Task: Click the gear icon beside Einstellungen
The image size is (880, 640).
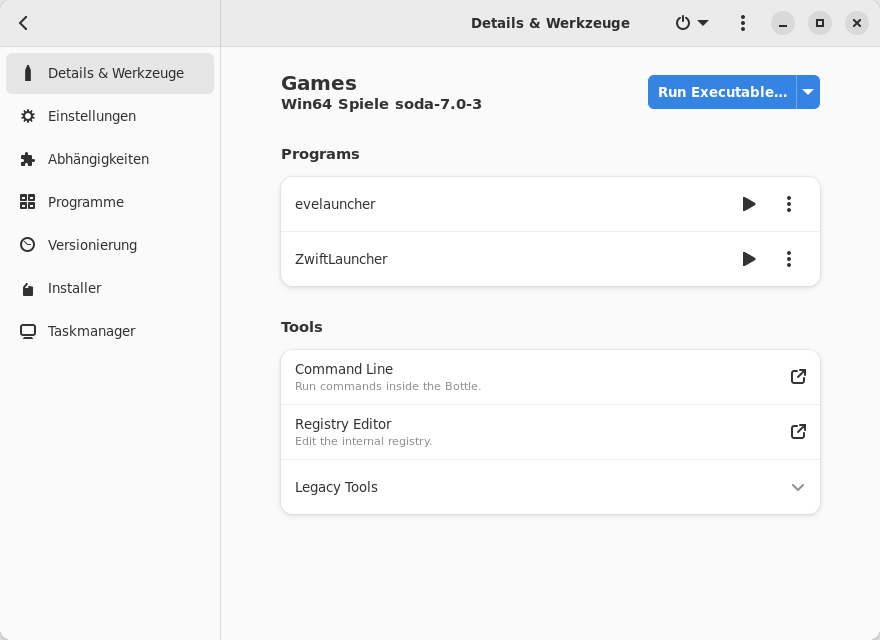Action: click(x=28, y=116)
